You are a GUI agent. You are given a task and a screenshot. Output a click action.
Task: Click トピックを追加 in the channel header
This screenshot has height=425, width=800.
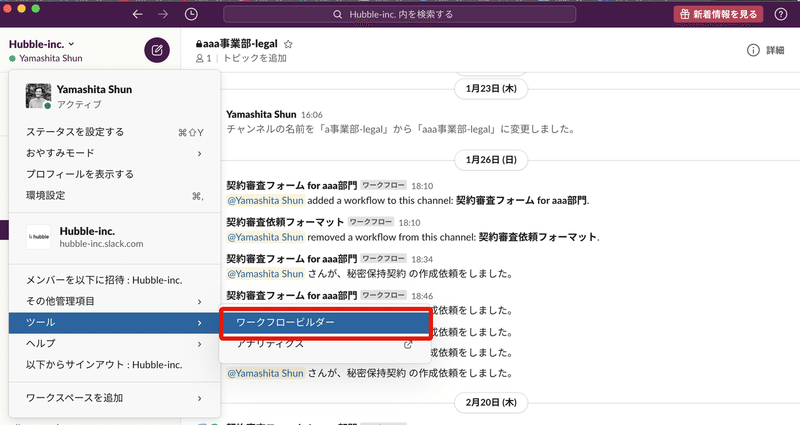click(x=255, y=58)
